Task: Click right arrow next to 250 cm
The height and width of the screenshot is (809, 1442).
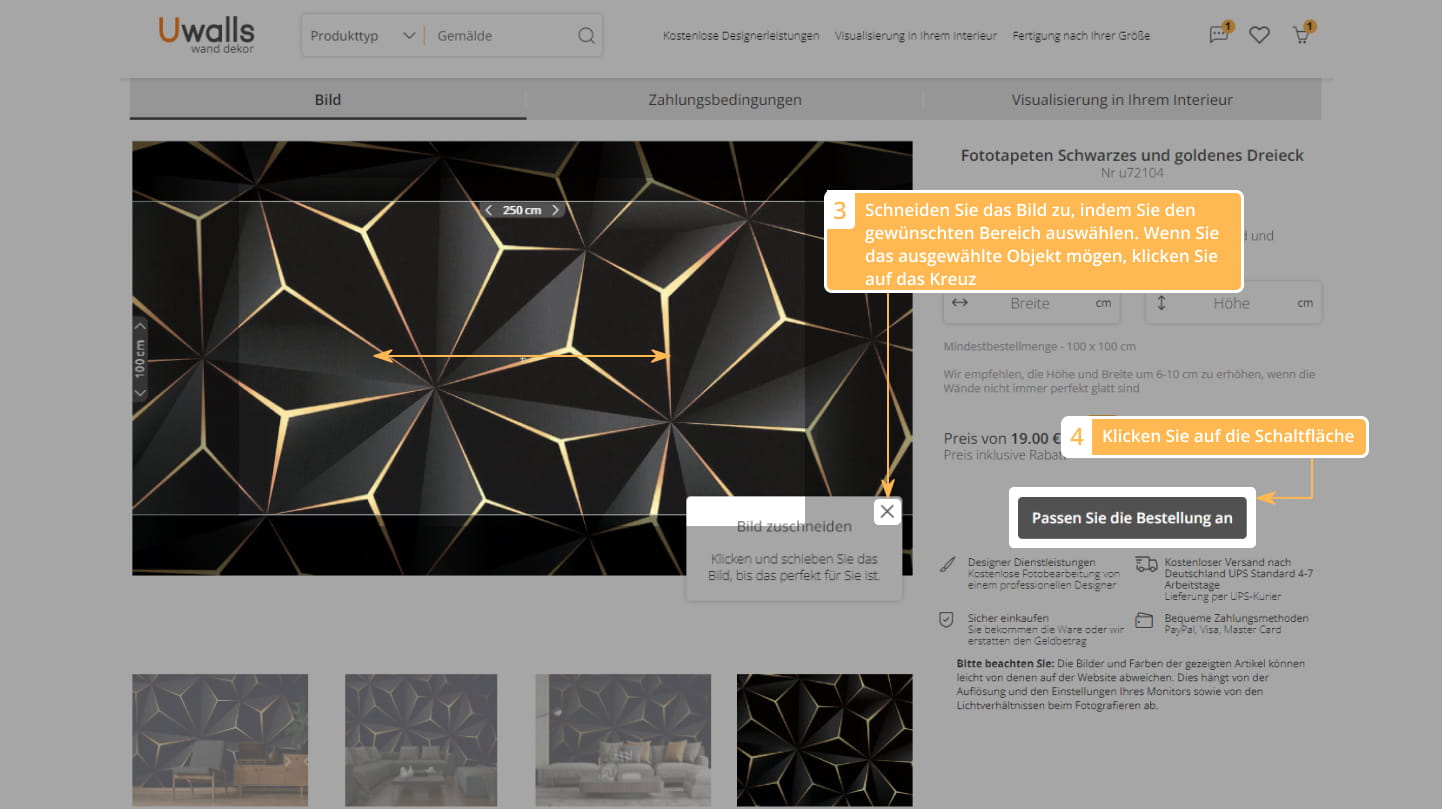Action: (x=556, y=210)
